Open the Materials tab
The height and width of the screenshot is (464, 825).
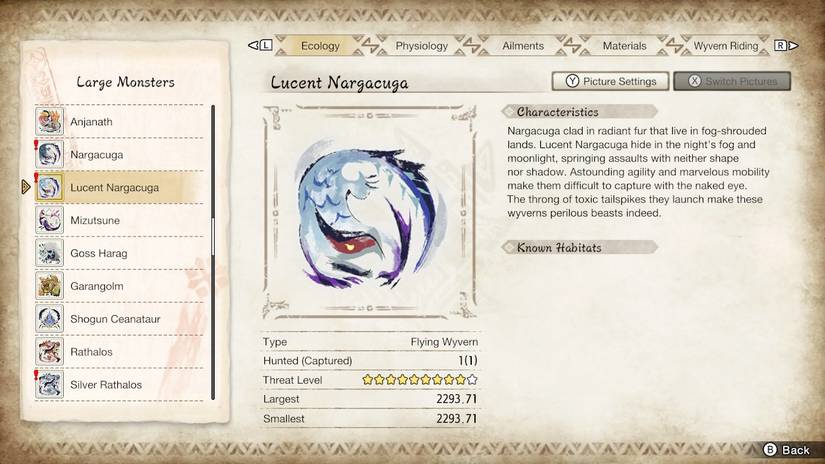[624, 46]
